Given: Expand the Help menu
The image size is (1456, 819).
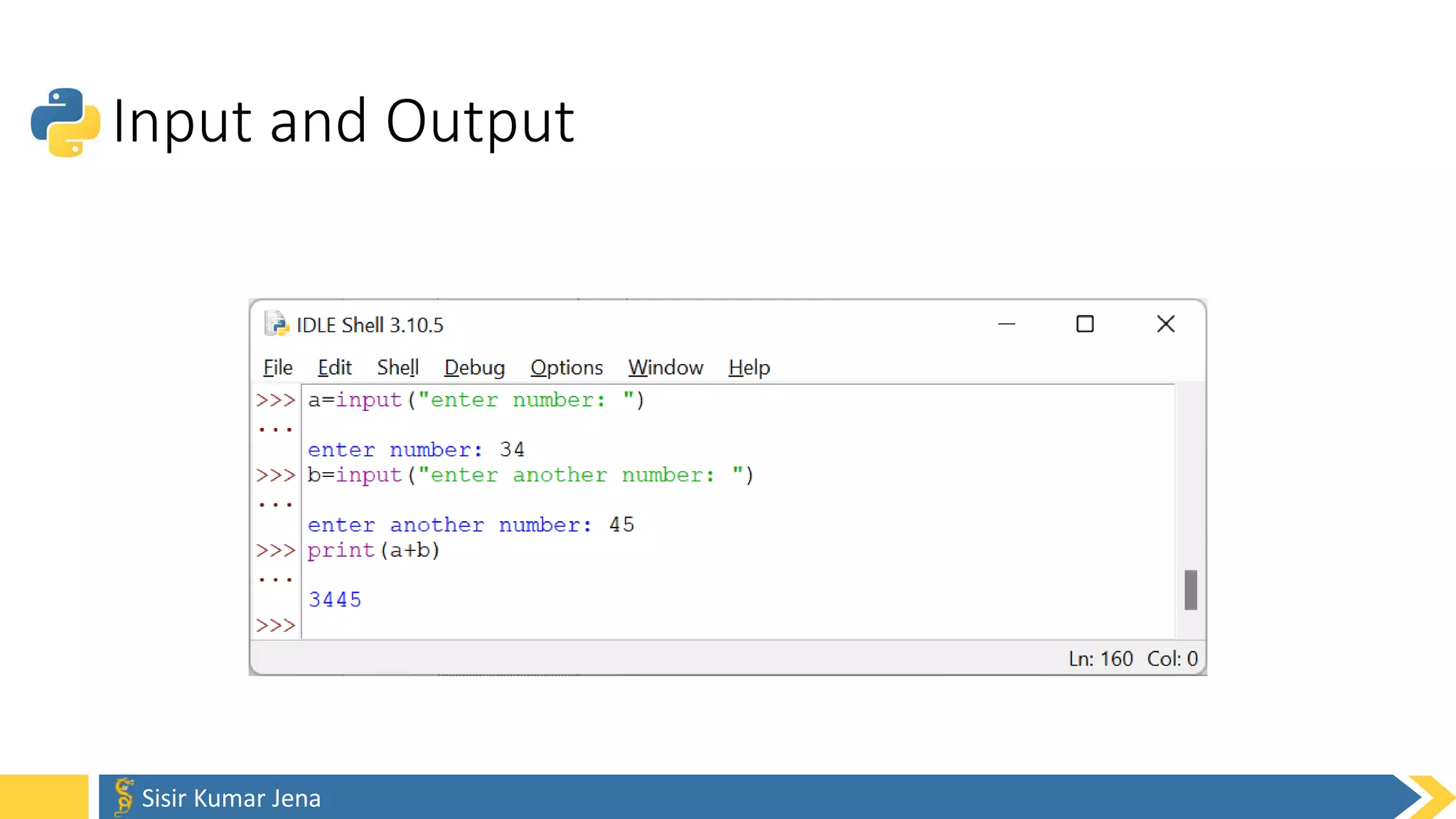Looking at the screenshot, I should [x=749, y=368].
